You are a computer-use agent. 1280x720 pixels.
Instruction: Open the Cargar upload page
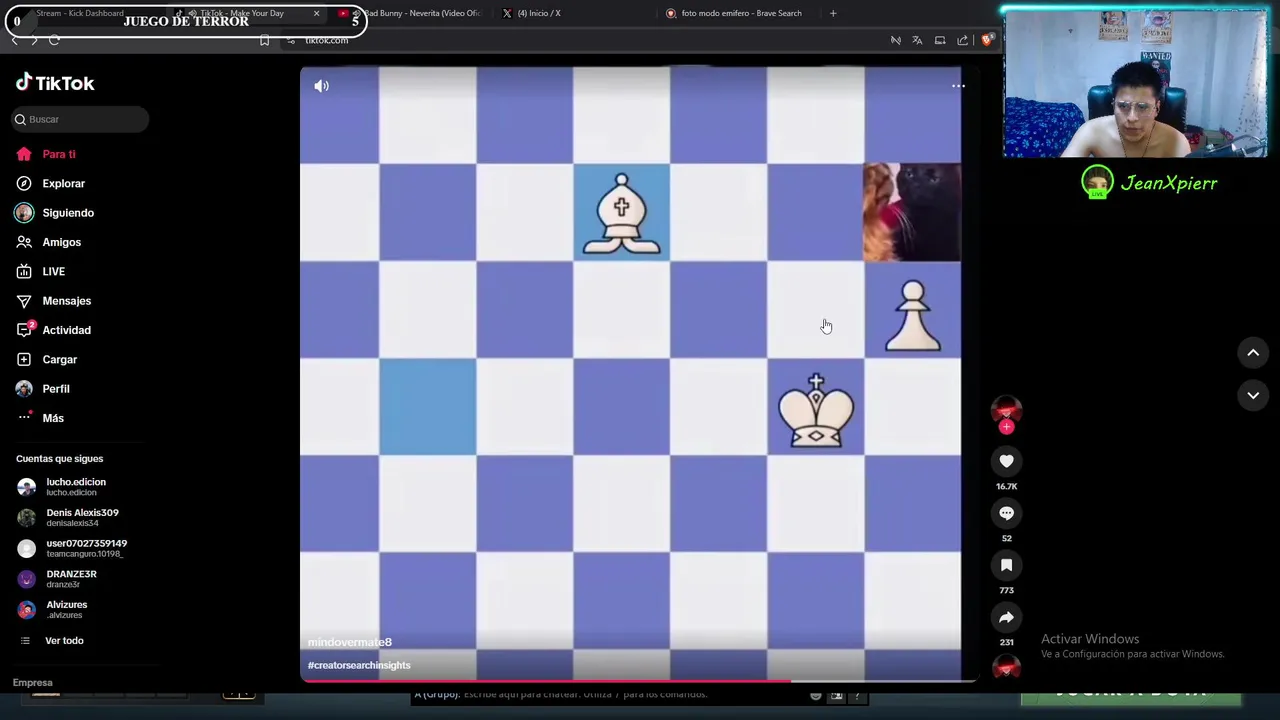(x=59, y=359)
